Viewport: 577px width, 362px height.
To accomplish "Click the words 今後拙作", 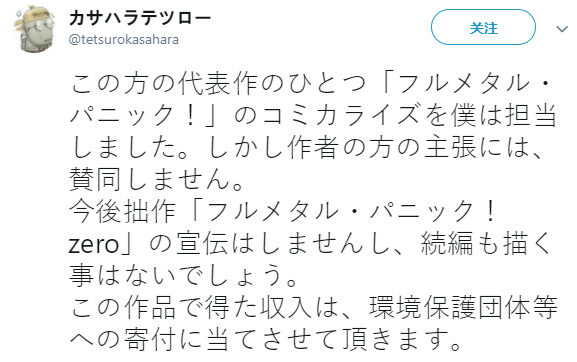I will pyautogui.click(x=122, y=211).
